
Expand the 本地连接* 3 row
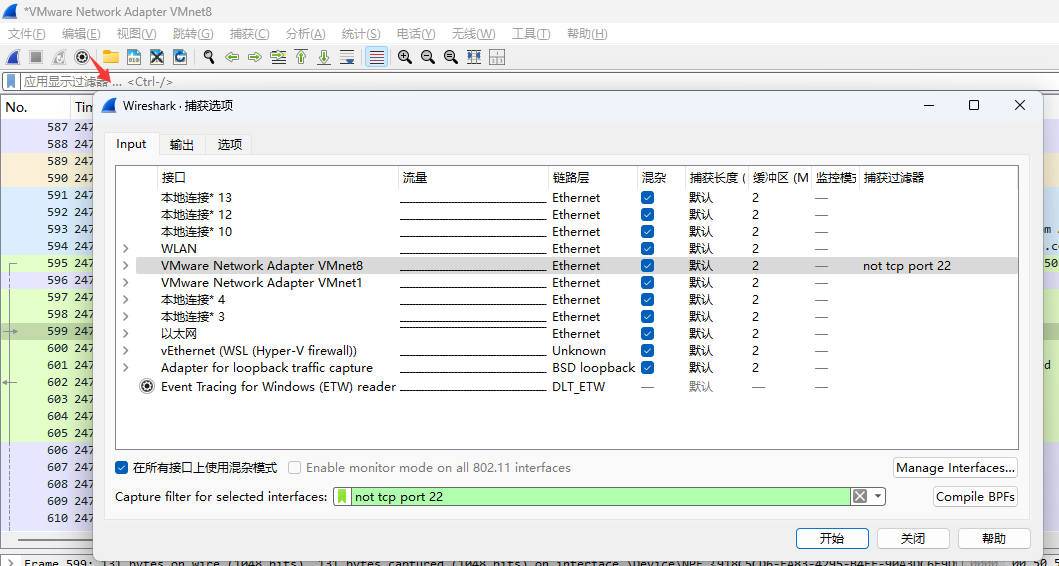126,317
